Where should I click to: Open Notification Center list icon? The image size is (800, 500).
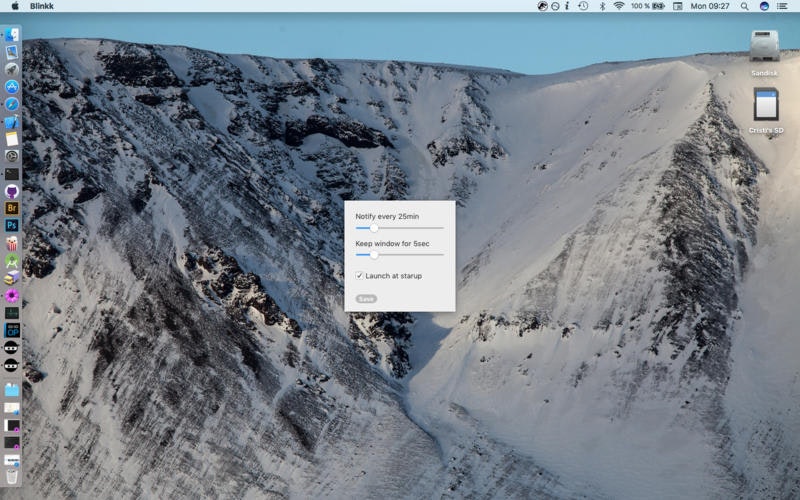click(782, 6)
